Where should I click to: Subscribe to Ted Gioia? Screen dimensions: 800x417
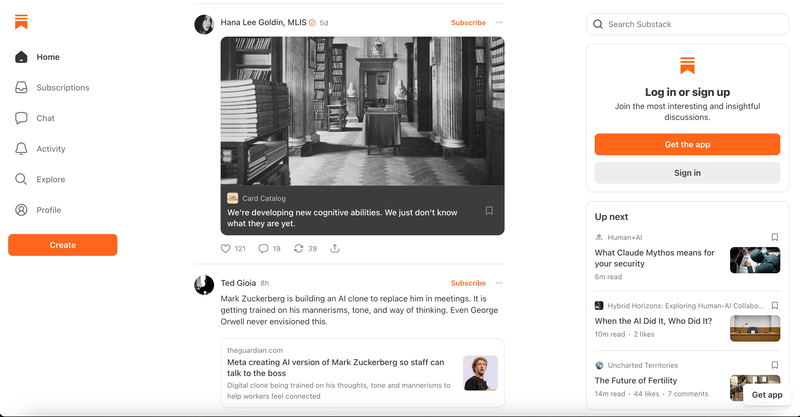[468, 283]
